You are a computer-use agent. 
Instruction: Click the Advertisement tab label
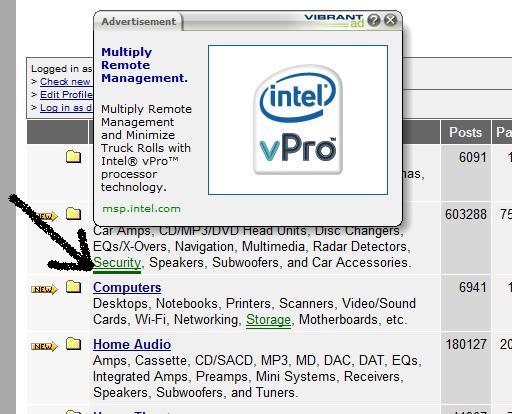coord(139,22)
